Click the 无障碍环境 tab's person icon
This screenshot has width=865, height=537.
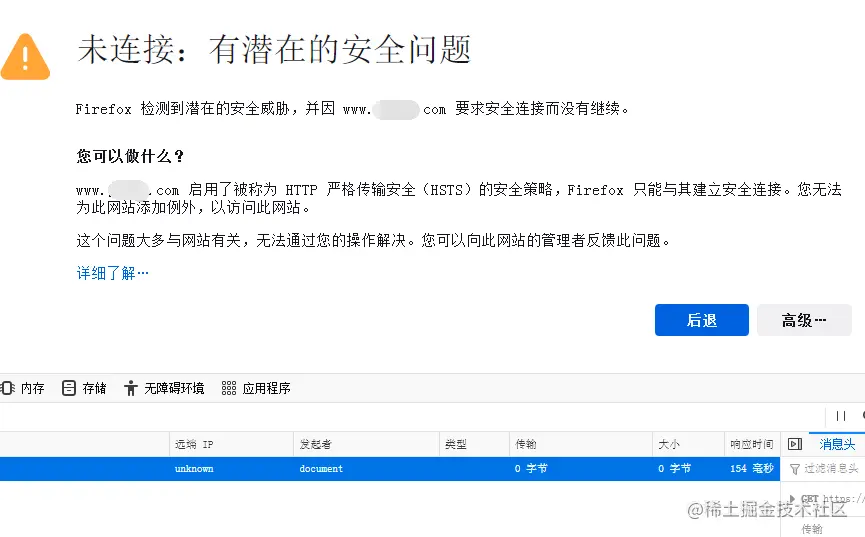tap(130, 389)
